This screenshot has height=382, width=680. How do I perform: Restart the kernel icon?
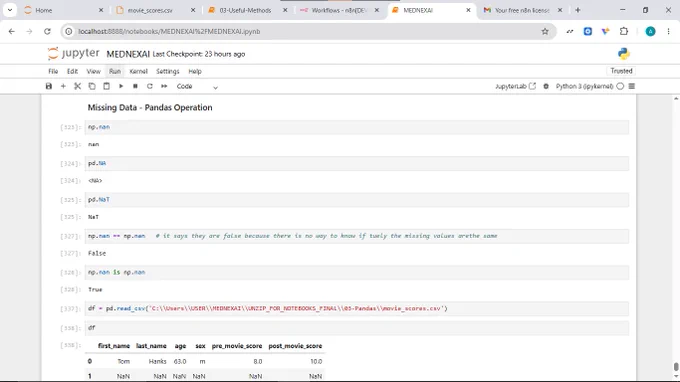[x=150, y=86]
